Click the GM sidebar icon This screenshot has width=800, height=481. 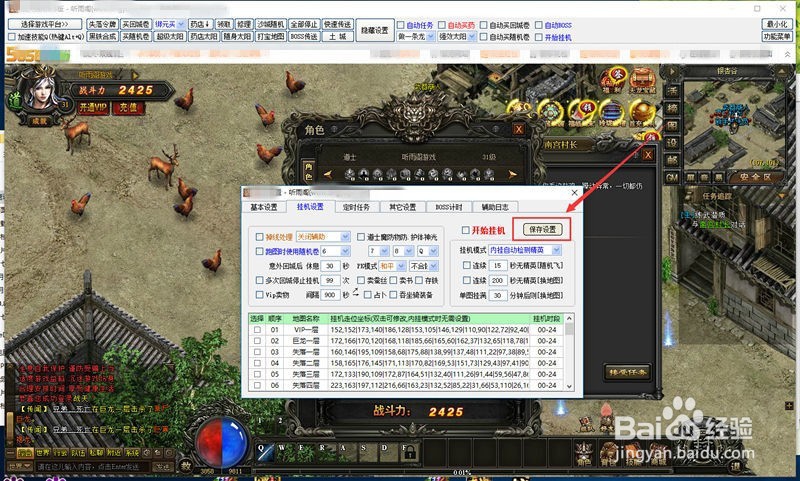tap(672, 178)
